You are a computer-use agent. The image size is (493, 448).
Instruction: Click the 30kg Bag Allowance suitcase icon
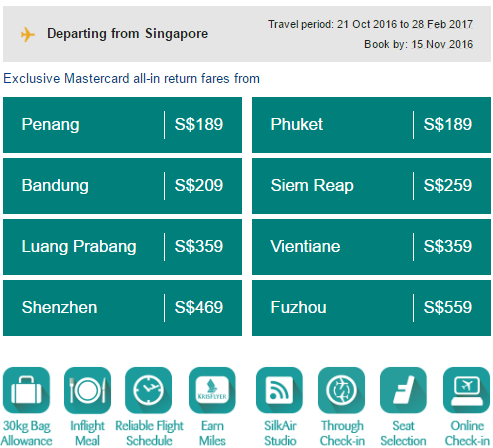[x=26, y=390]
